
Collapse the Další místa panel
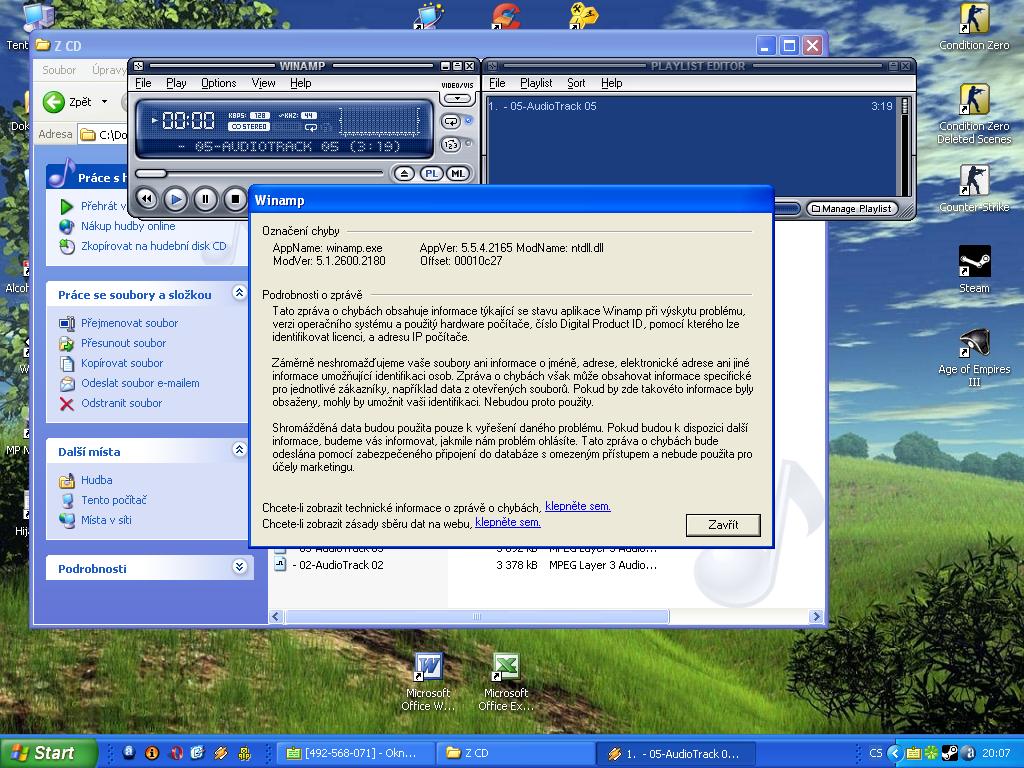[239, 450]
